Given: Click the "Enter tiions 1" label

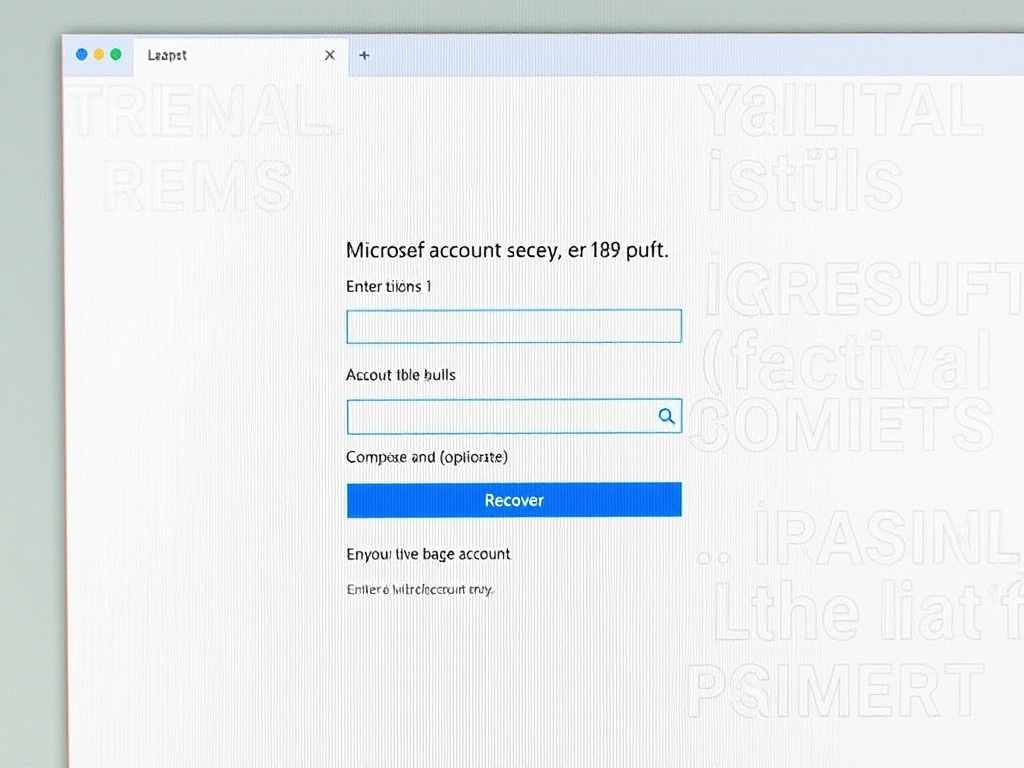Looking at the screenshot, I should pos(389,287).
